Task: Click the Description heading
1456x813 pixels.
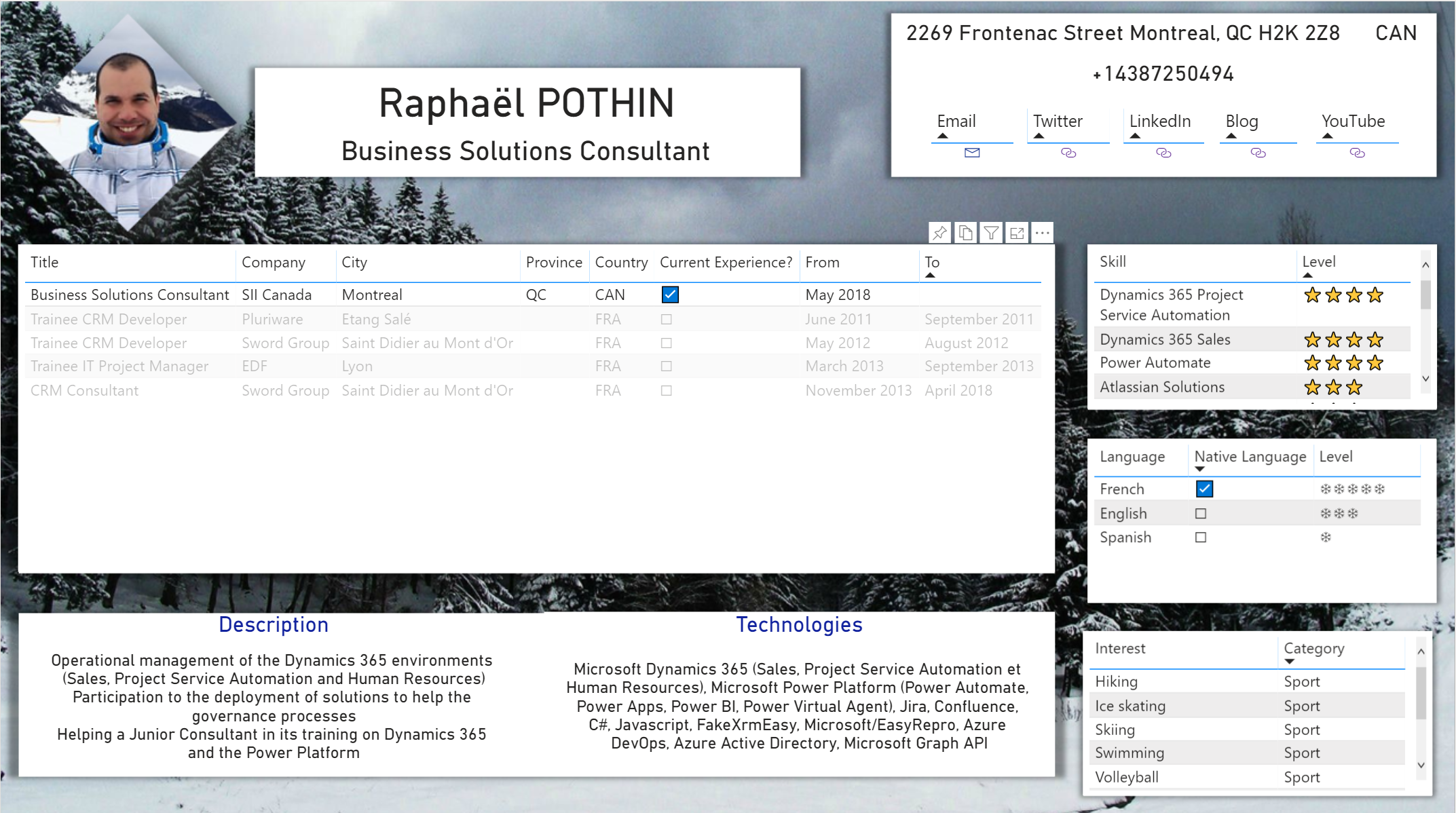Action: pyautogui.click(x=274, y=624)
